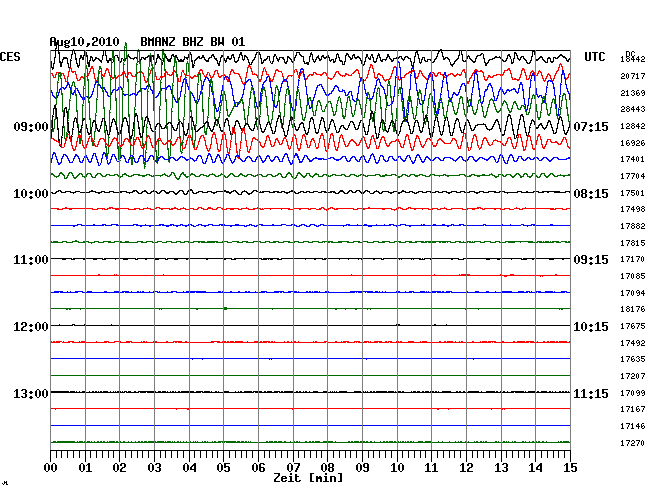Screen dimensions: 650x494
Task: Click the DC value "16926"
Action: [633, 143]
